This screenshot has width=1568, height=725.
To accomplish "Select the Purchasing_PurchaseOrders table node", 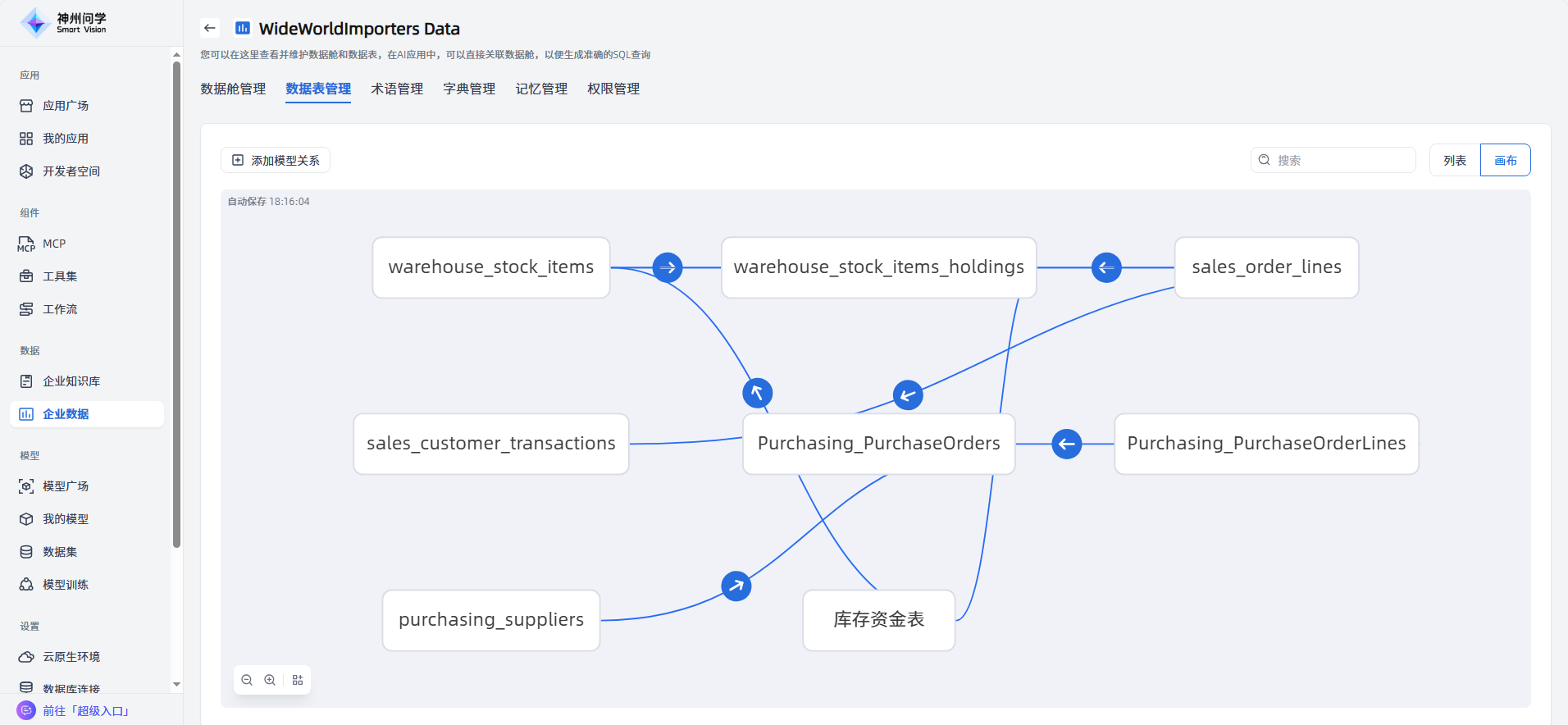I will [x=878, y=444].
